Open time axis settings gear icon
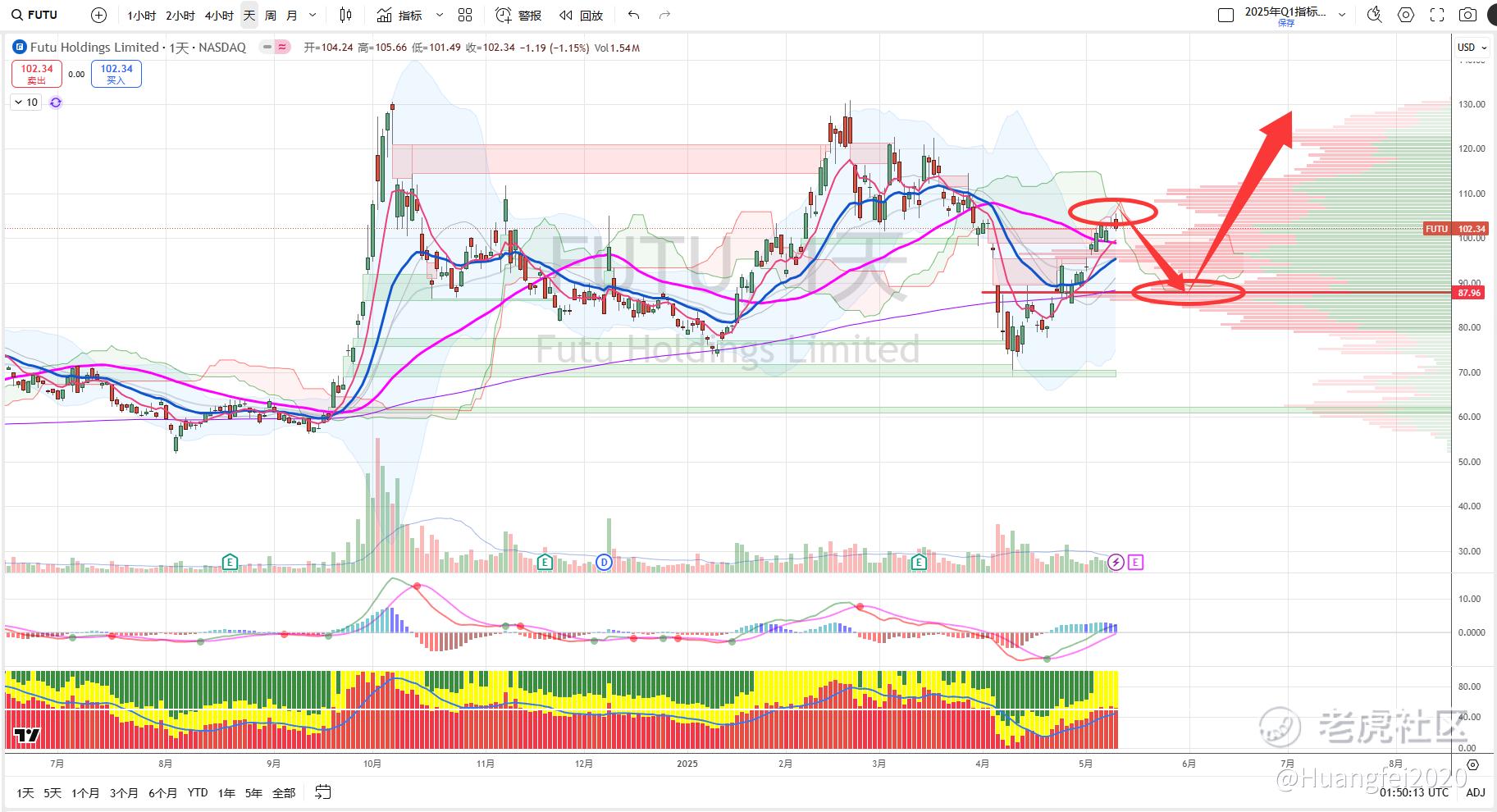Image resolution: width=1497 pixels, height=812 pixels. click(x=1473, y=764)
